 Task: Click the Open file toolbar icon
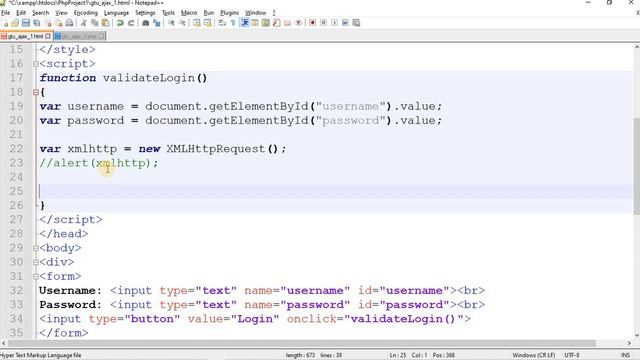pyautogui.click(x=15, y=23)
